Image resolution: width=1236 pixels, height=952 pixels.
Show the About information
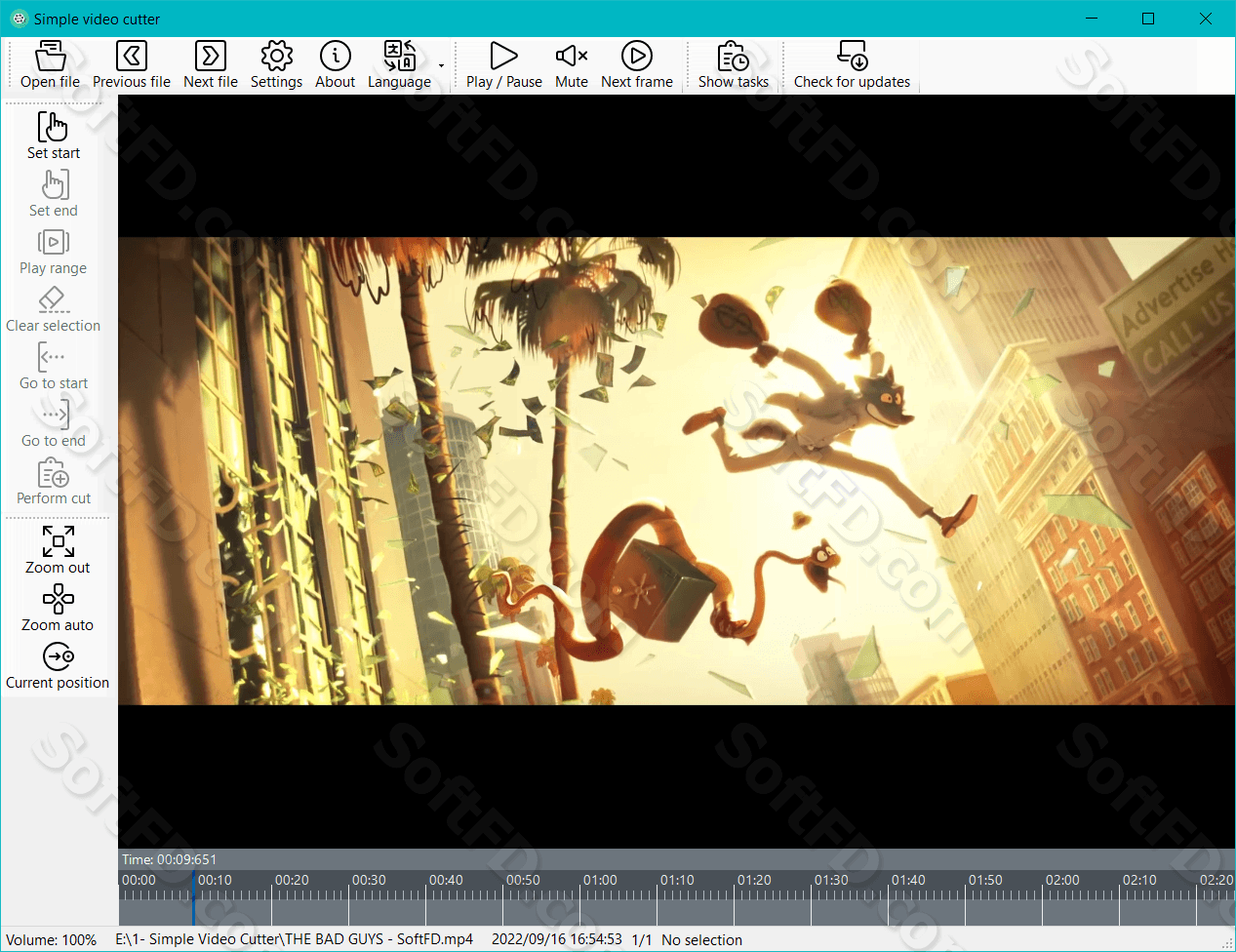336,65
